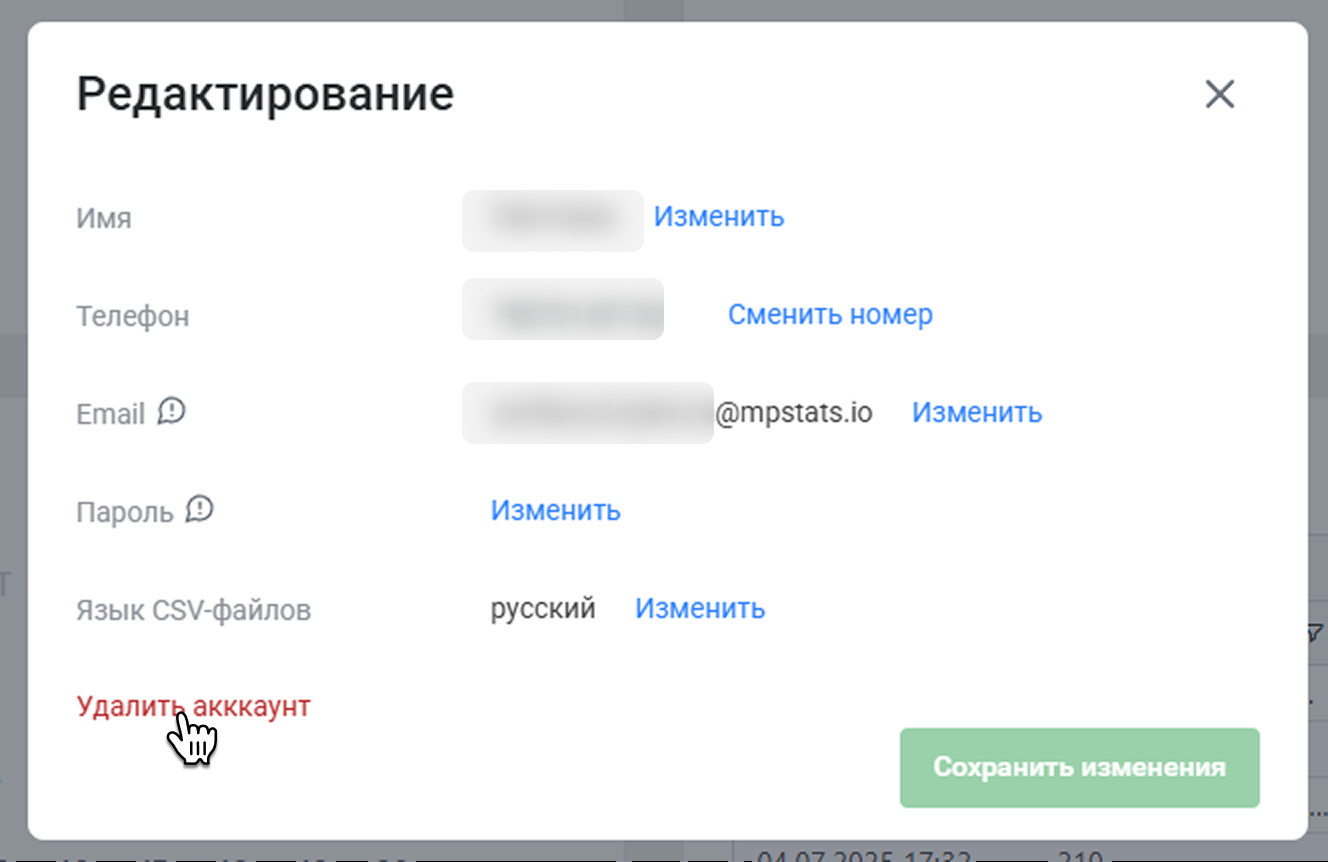The width and height of the screenshot is (1328, 862).
Task: Click Изменить in the Пароль row
Action: pyautogui.click(x=555, y=510)
